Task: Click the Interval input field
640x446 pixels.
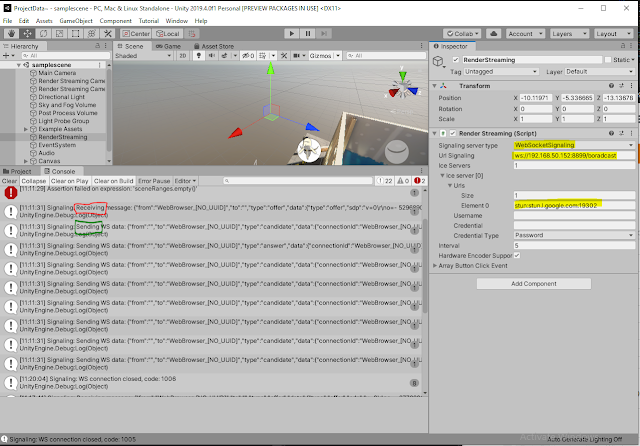Action: [574, 245]
